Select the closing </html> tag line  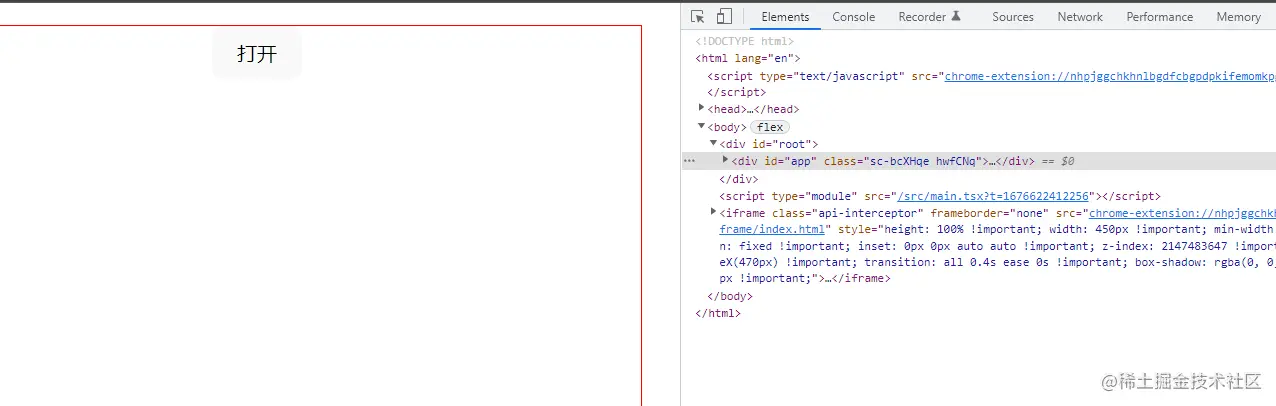(x=718, y=313)
